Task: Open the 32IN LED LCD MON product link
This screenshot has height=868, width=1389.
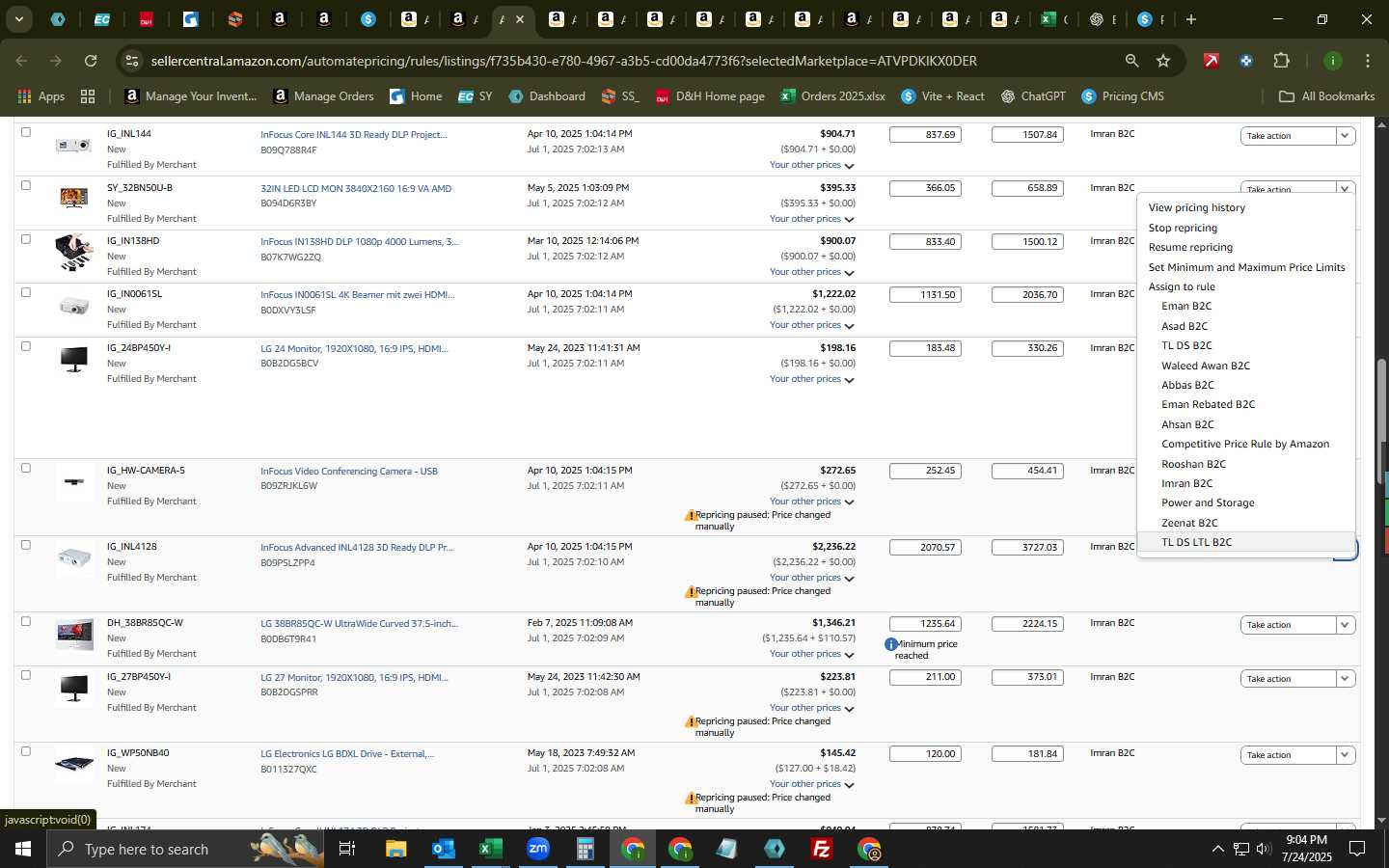Action: pyautogui.click(x=356, y=188)
